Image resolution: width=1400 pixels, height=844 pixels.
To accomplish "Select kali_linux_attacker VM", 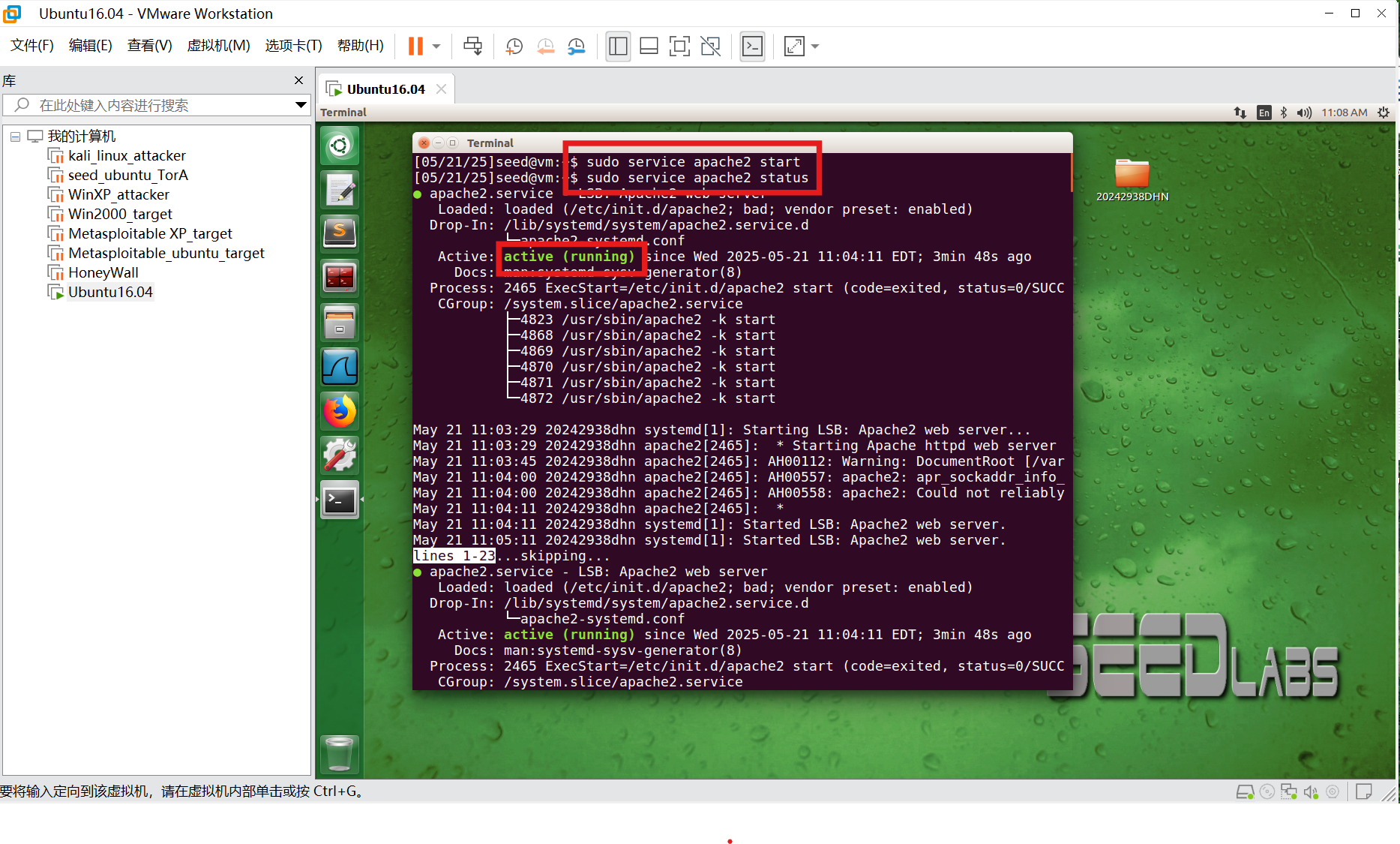I will 127,155.
